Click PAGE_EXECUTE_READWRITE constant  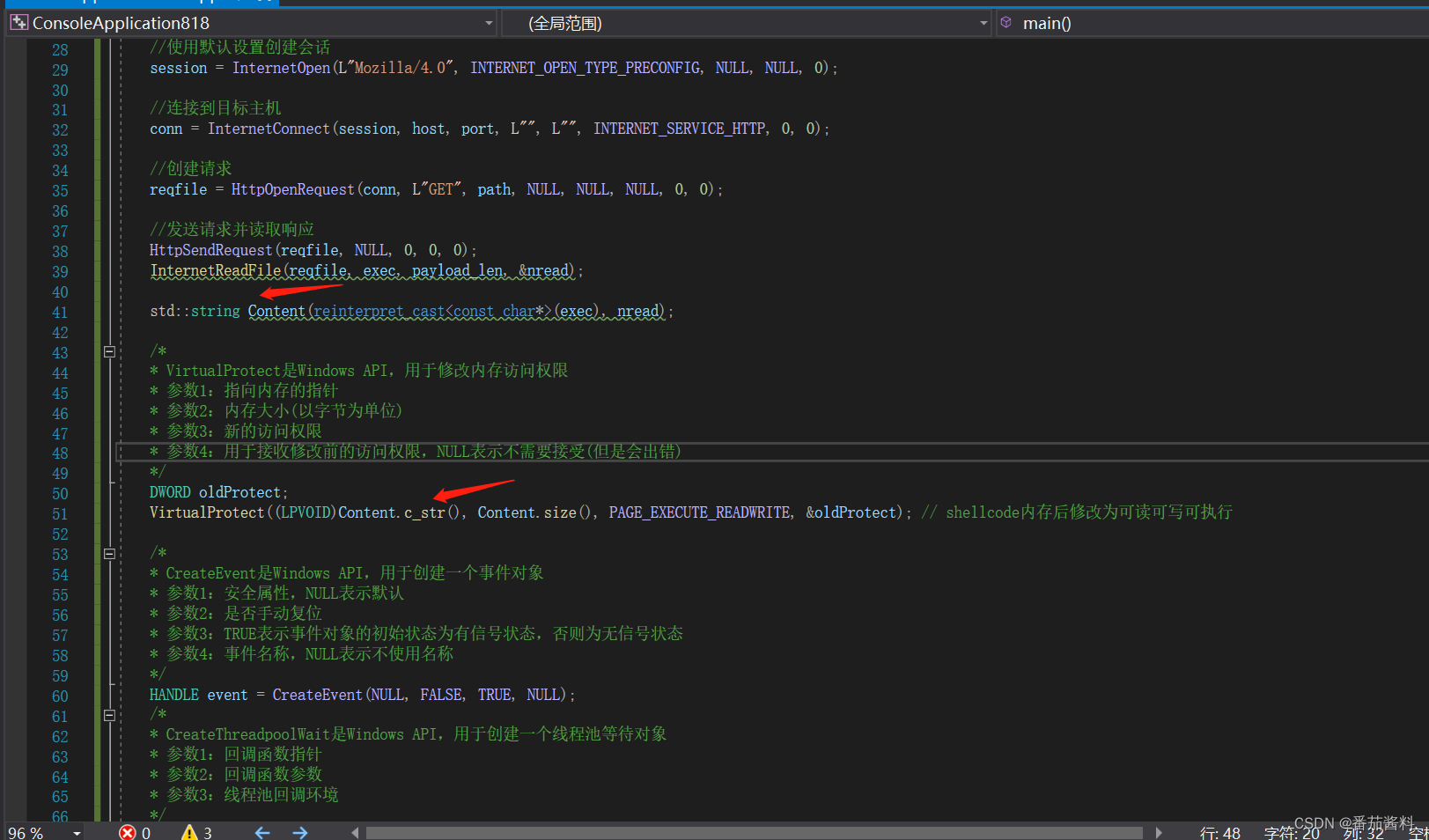pos(700,512)
